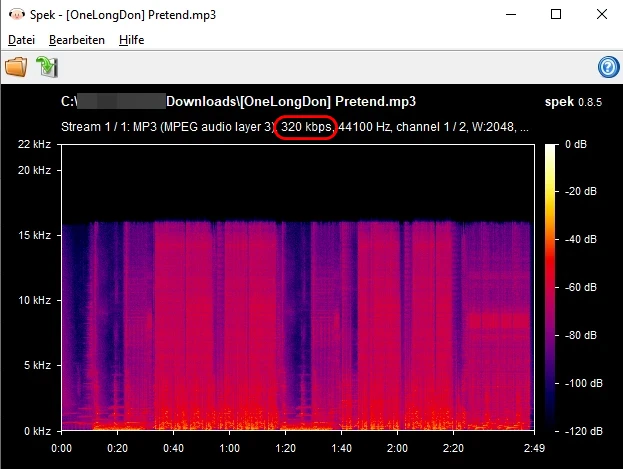Screen dimensions: 623x469
Task: Click the "spek 0.8.5" version label
Action: pos(573,102)
